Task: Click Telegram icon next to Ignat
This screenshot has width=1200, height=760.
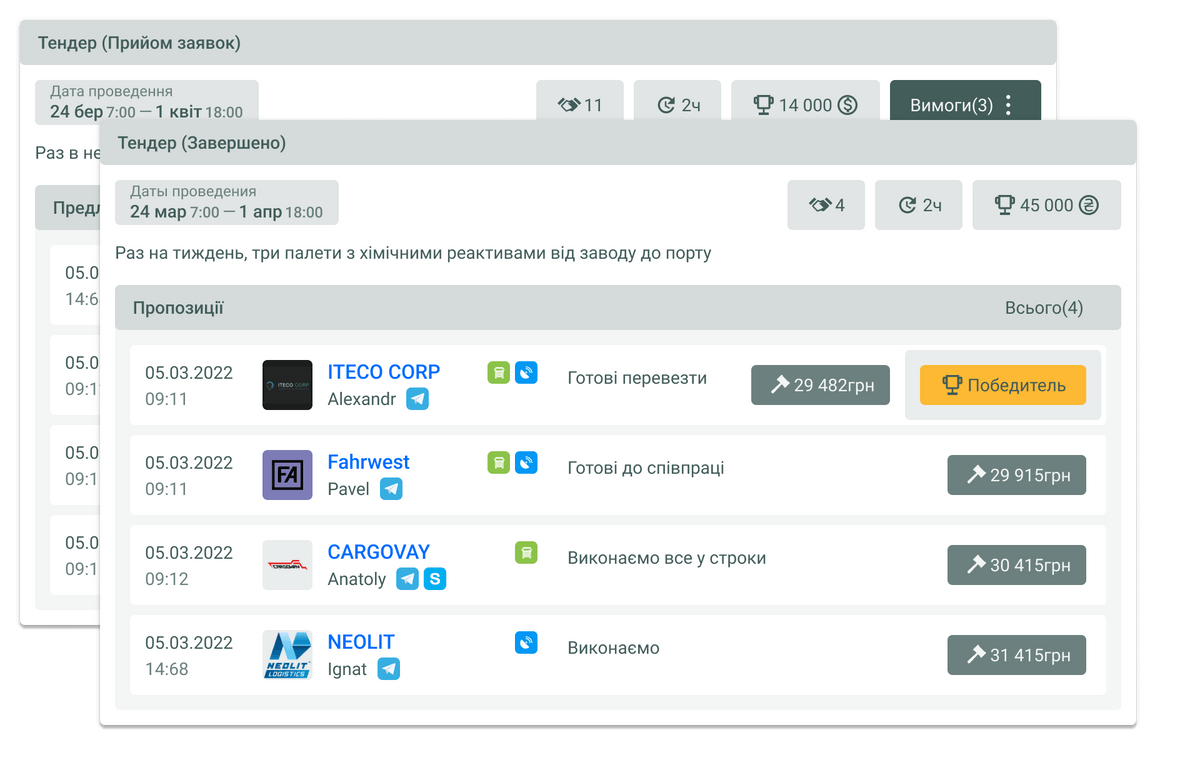Action: [389, 669]
